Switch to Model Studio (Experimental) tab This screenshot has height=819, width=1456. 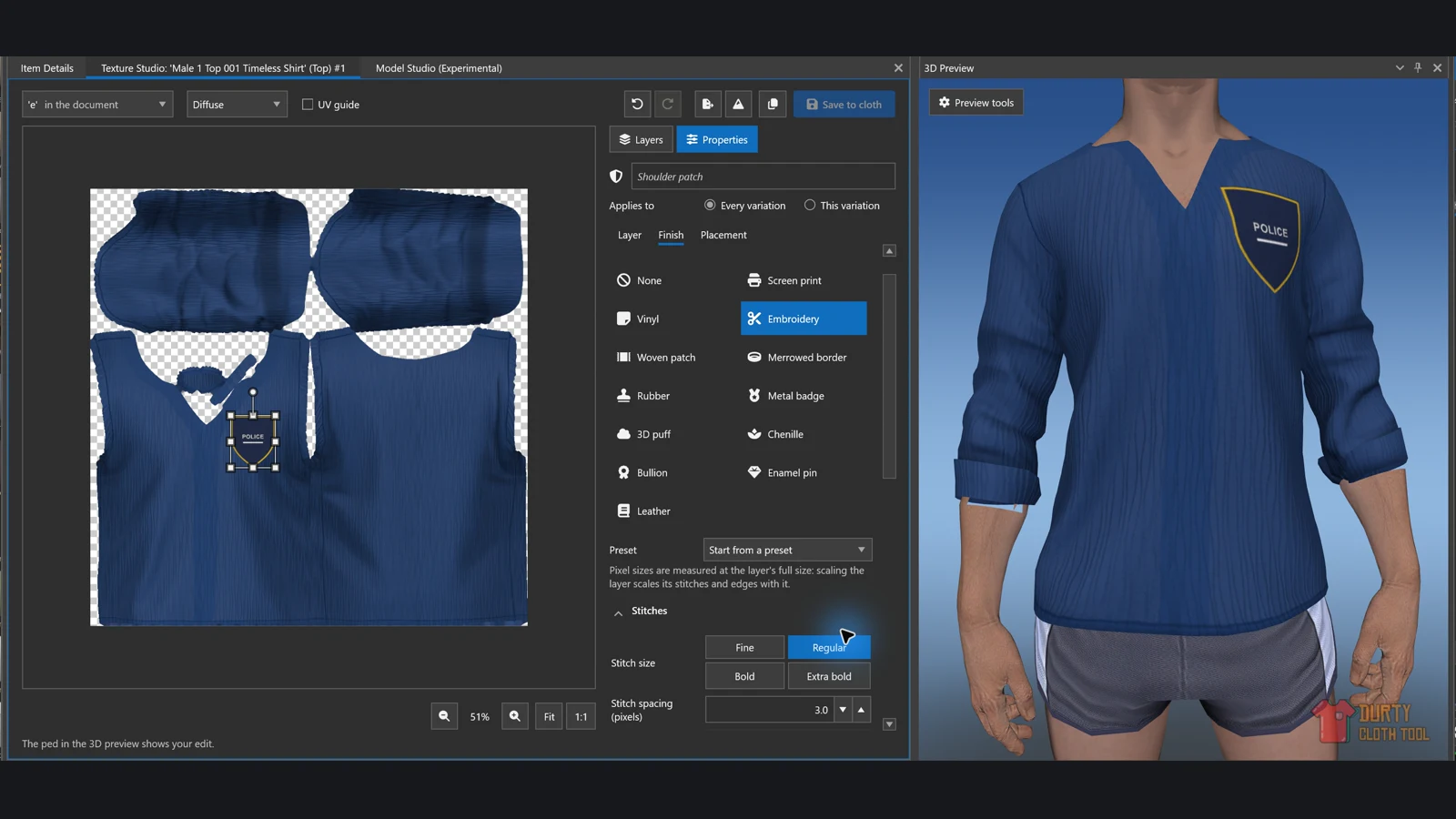pyautogui.click(x=439, y=68)
